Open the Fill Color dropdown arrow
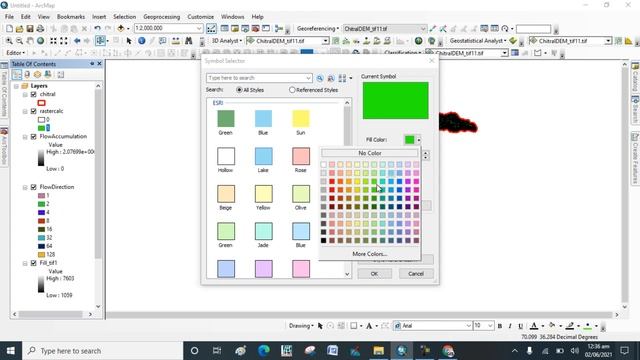Screen dimensions: 640x360 click(x=418, y=140)
